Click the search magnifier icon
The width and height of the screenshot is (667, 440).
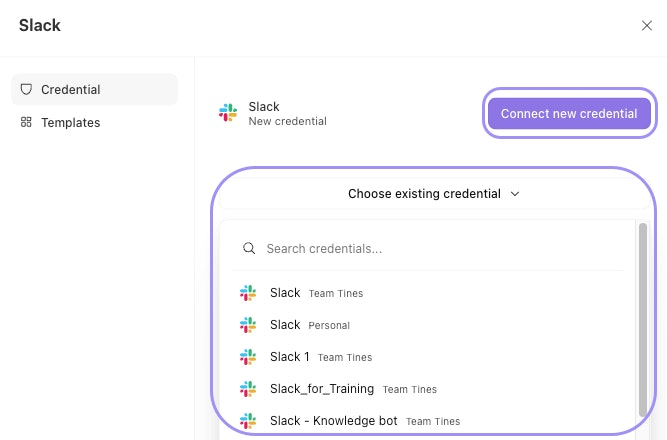click(247, 249)
